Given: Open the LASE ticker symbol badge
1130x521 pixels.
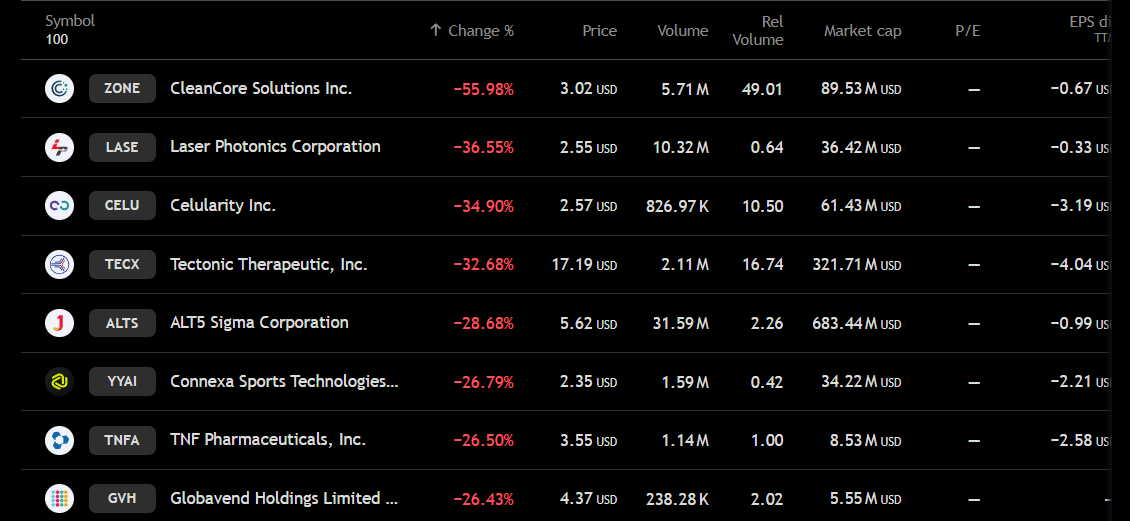Looking at the screenshot, I should coord(123,147).
